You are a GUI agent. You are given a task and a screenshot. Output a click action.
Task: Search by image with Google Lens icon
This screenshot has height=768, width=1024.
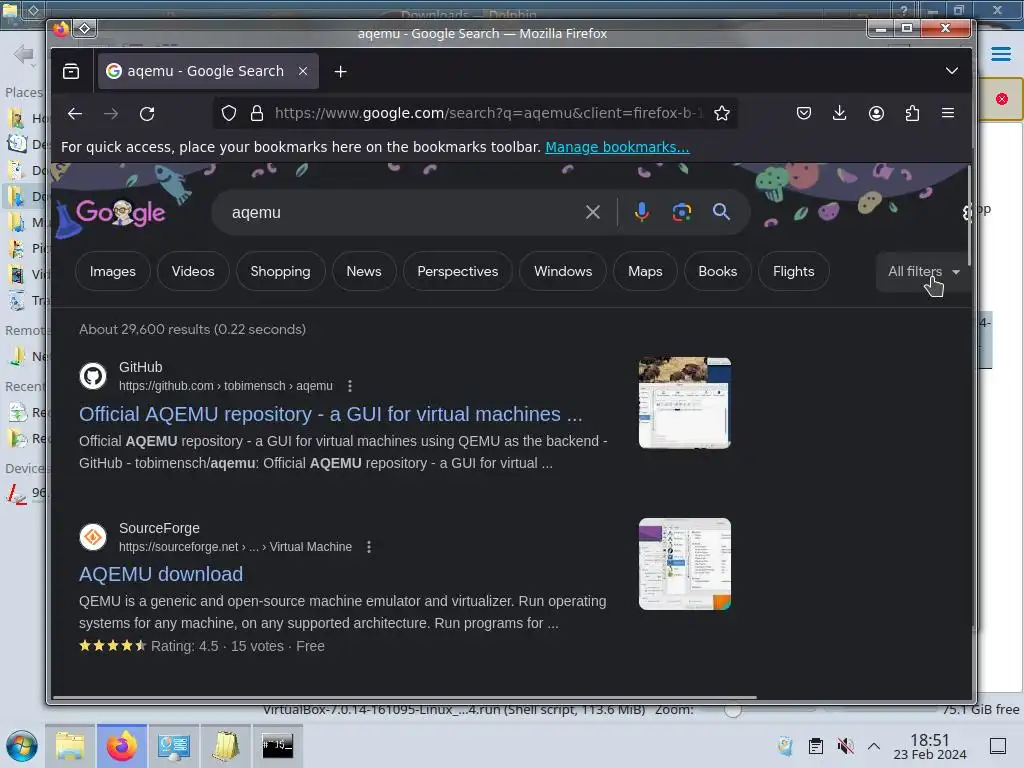(x=682, y=212)
